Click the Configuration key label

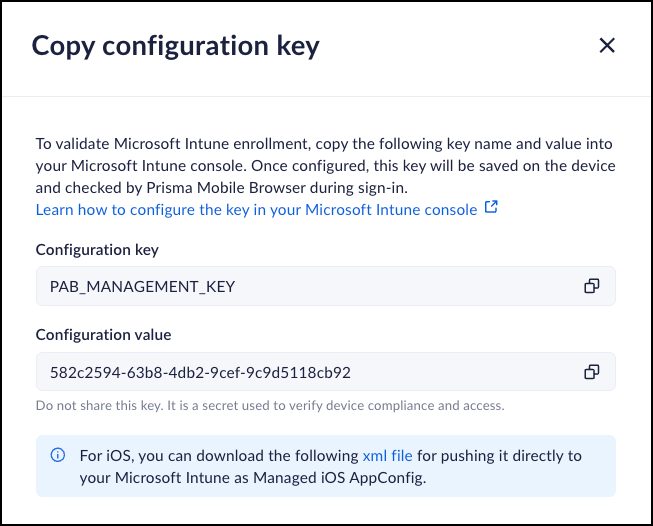[x=97, y=250]
